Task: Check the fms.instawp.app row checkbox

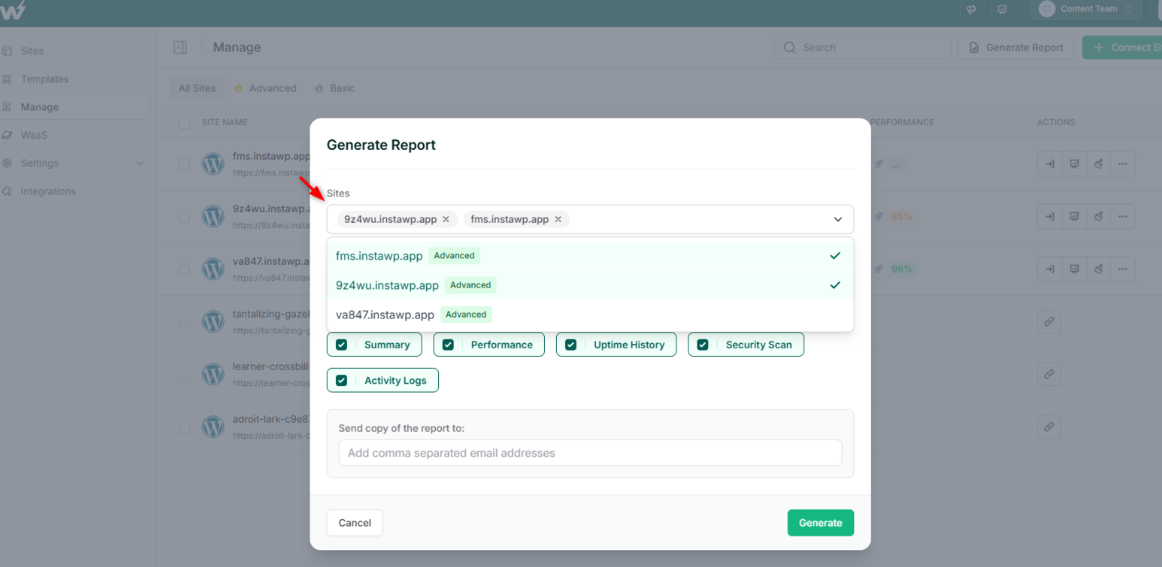Action: (x=184, y=164)
